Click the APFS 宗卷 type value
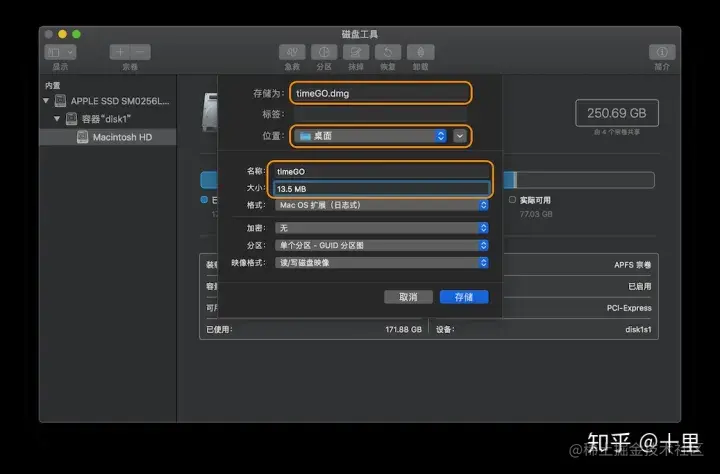The image size is (720, 474). tap(632, 265)
